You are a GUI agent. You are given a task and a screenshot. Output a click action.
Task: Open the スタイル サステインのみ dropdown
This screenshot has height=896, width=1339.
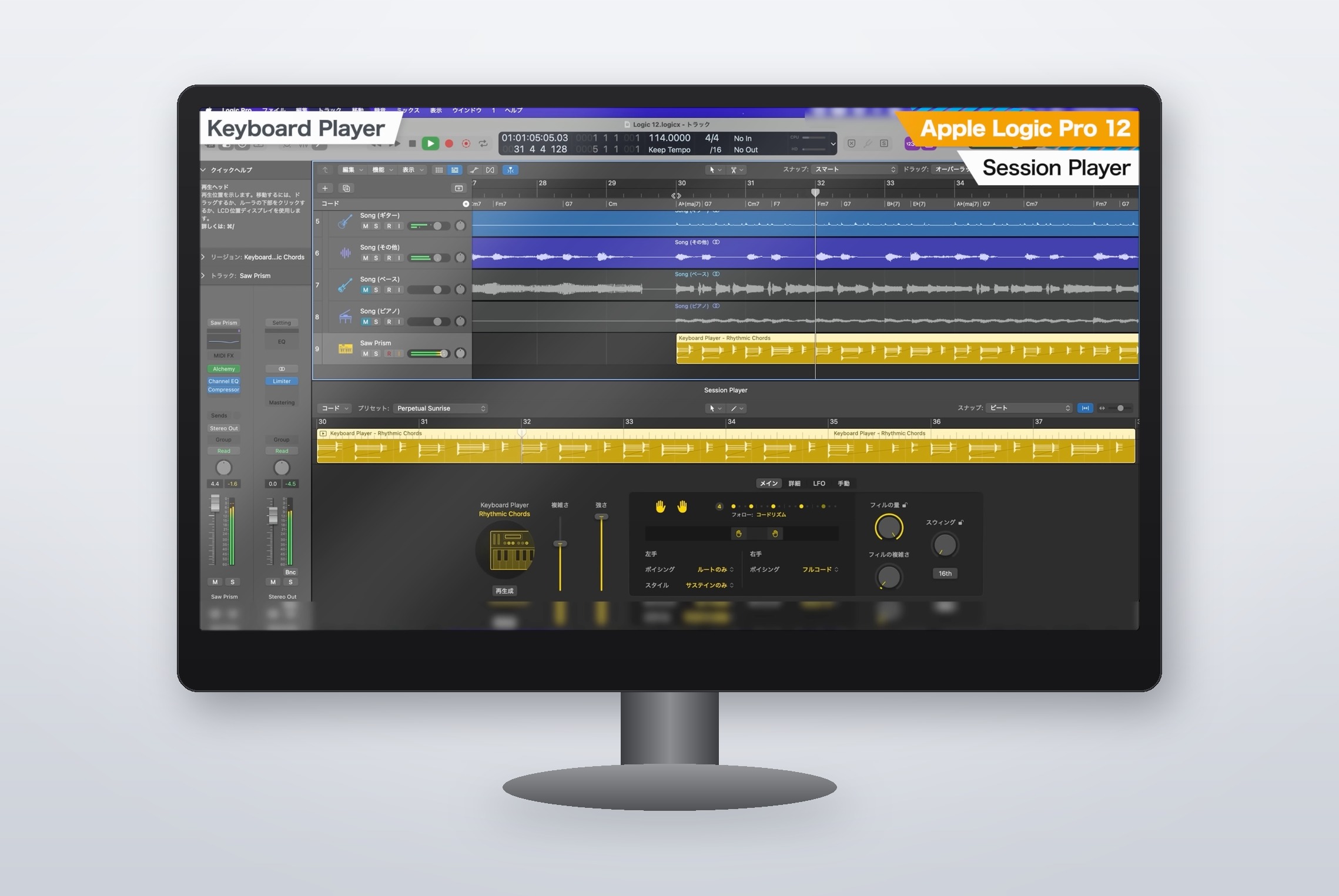click(709, 585)
